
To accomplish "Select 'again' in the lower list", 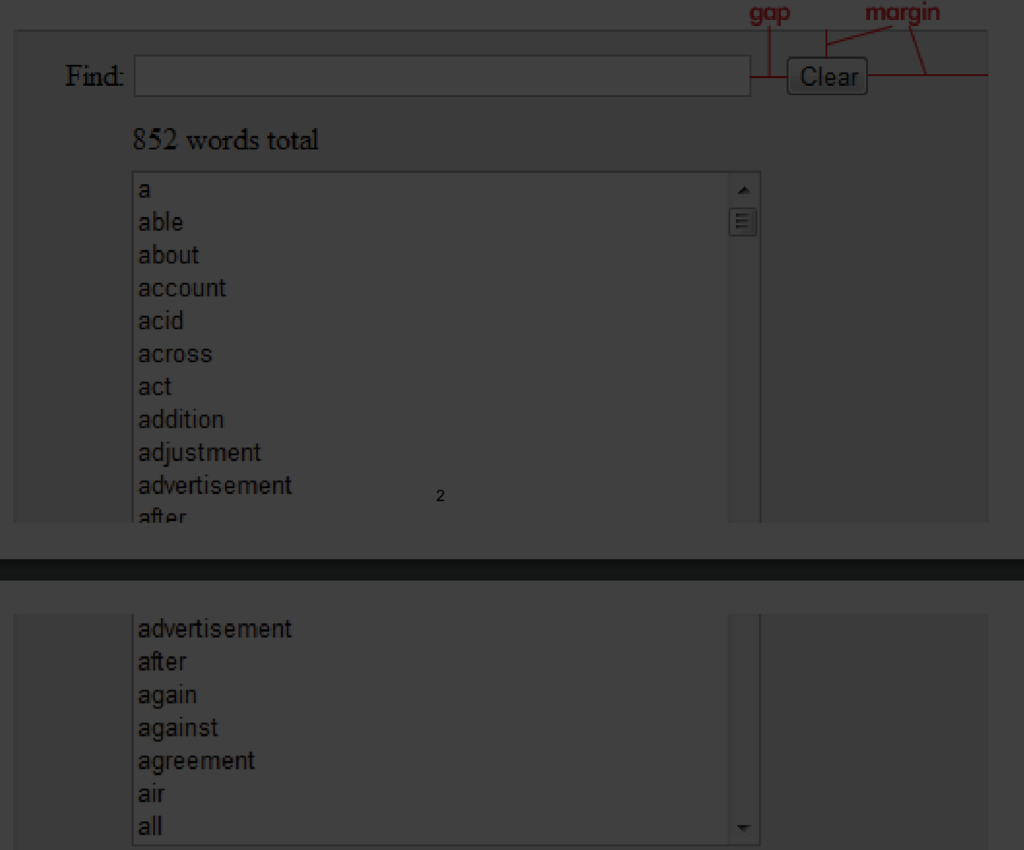I will click(x=167, y=695).
